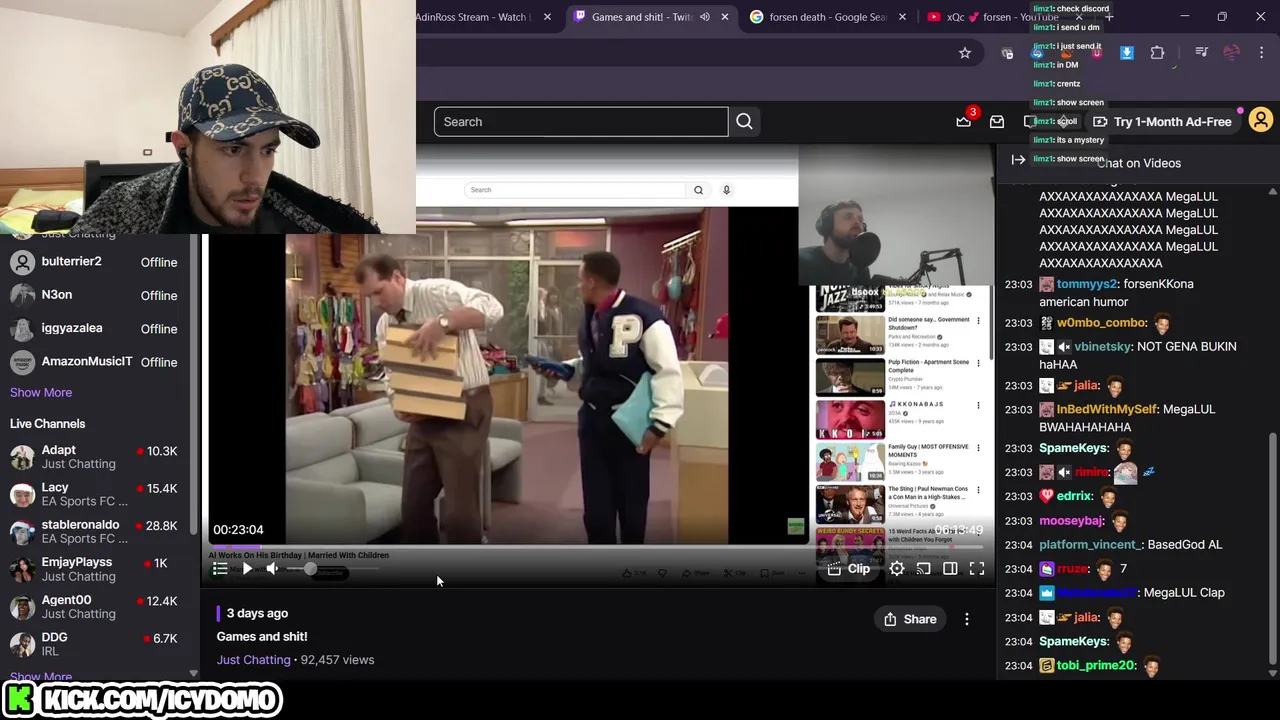Click username platform_vincent_ in chat
The height and width of the screenshot is (720, 1280).
[1089, 545]
